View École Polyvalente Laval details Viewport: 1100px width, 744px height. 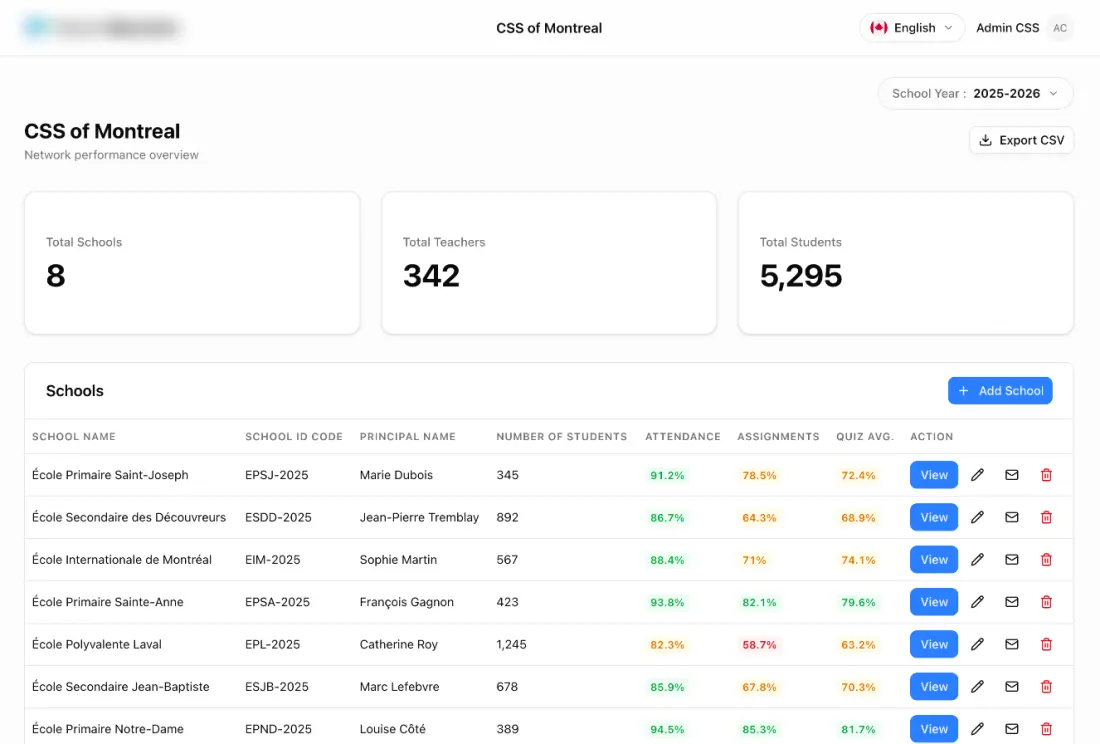pos(934,644)
